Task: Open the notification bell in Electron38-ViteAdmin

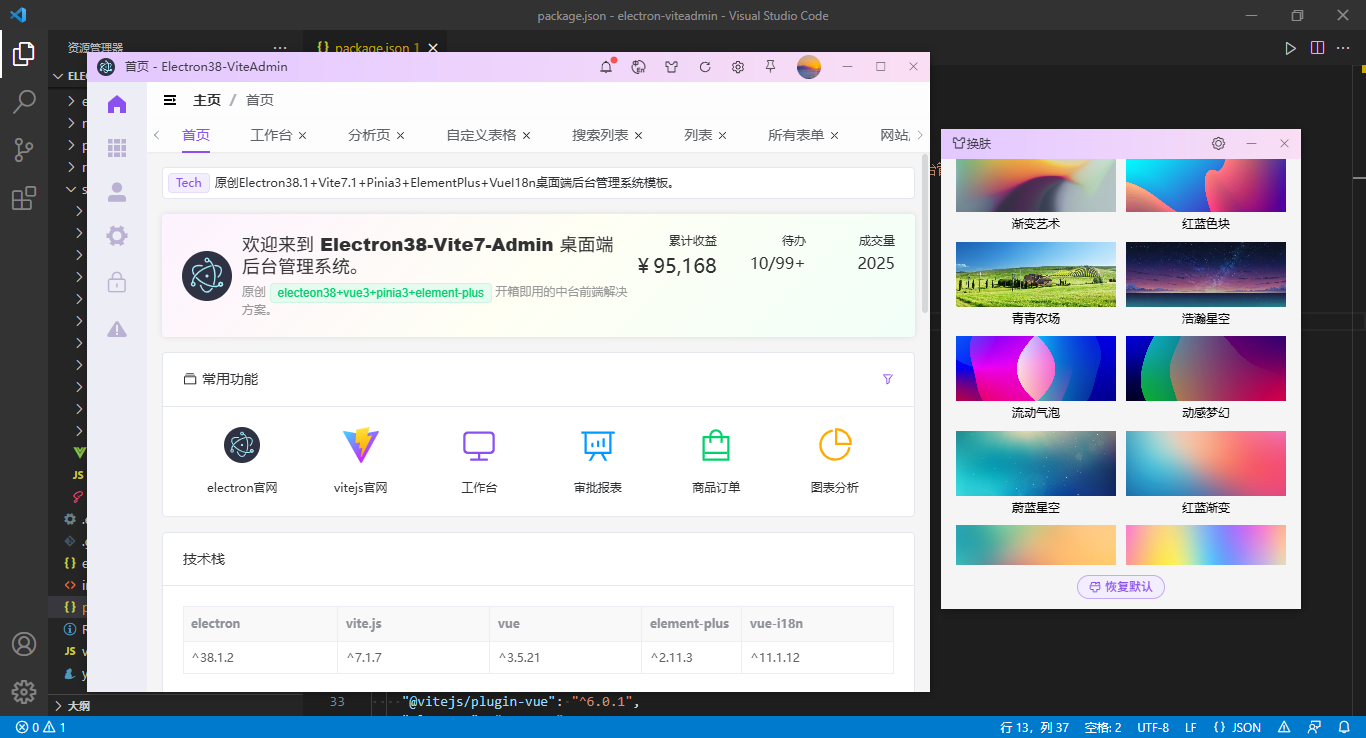Action: coord(606,67)
